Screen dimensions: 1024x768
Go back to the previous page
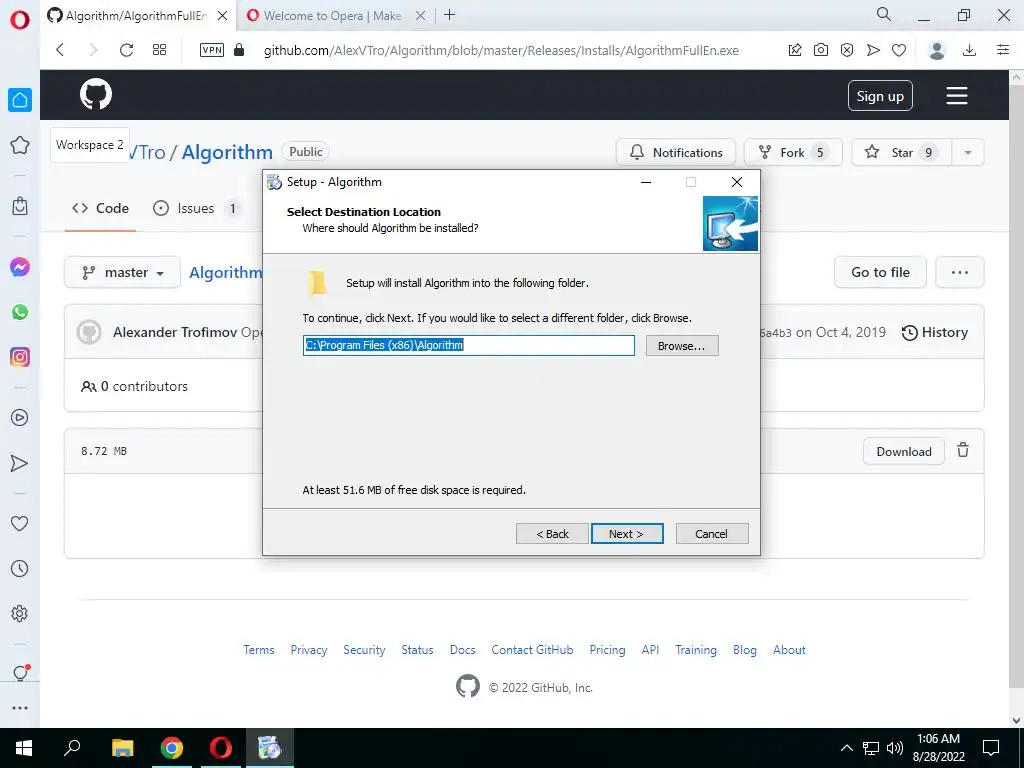[x=60, y=50]
